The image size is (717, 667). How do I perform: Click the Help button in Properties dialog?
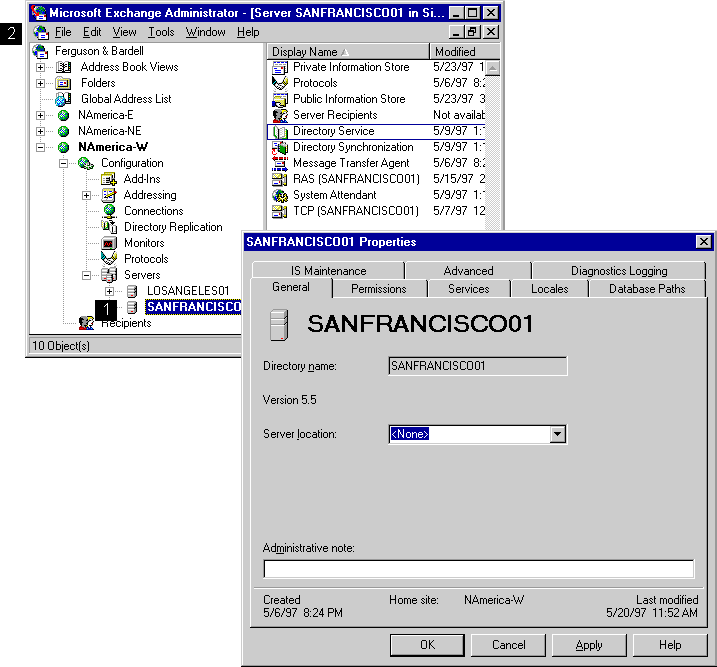coord(670,645)
